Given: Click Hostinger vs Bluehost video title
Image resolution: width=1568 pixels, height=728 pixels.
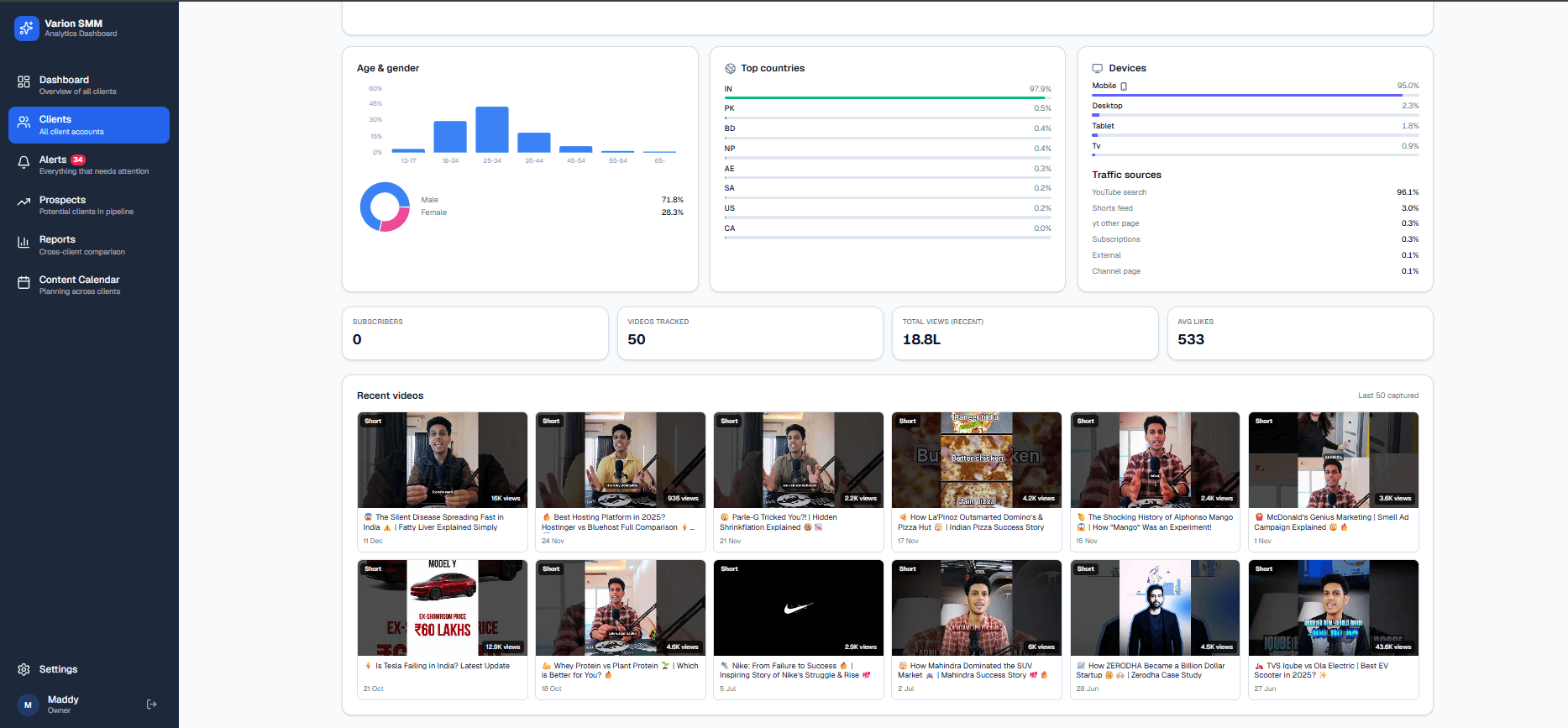Looking at the screenshot, I should coord(618,522).
